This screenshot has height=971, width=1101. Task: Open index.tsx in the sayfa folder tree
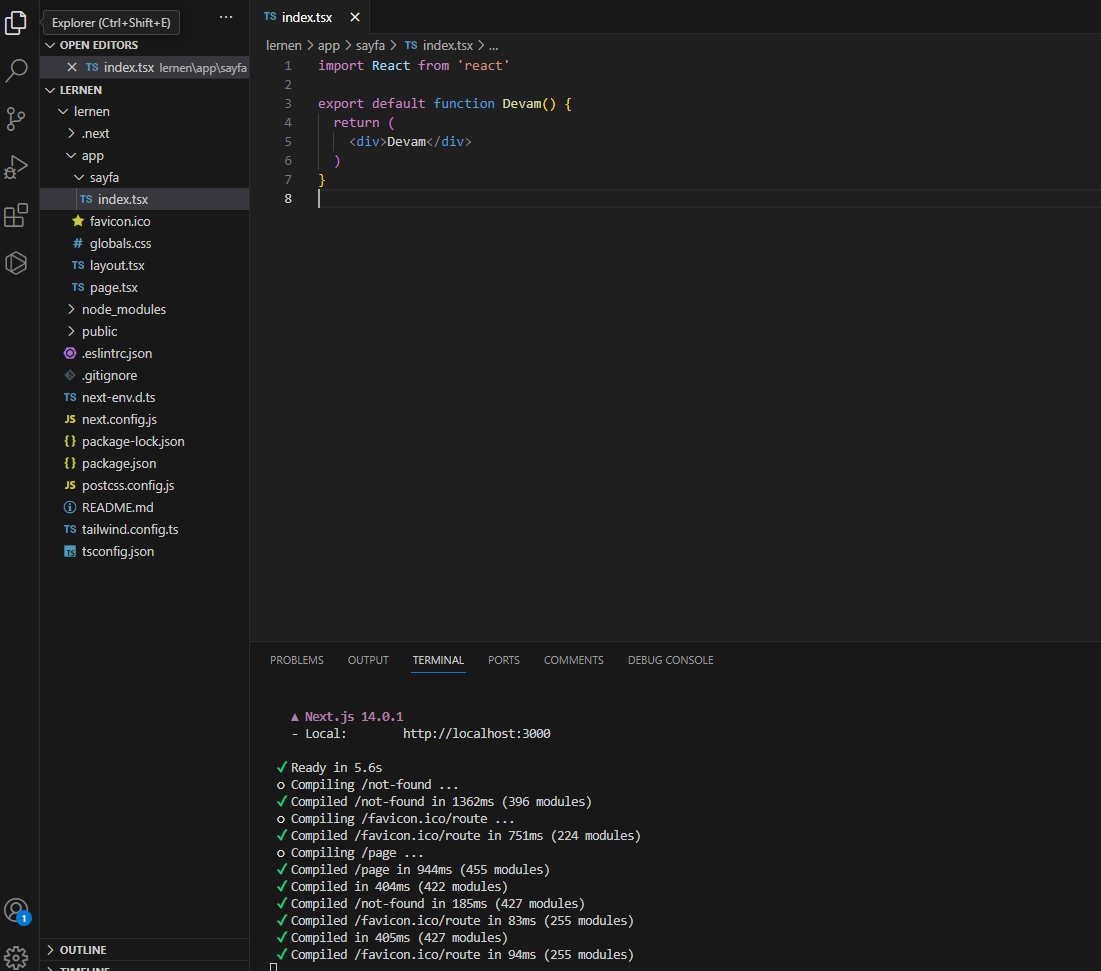(145, 199)
